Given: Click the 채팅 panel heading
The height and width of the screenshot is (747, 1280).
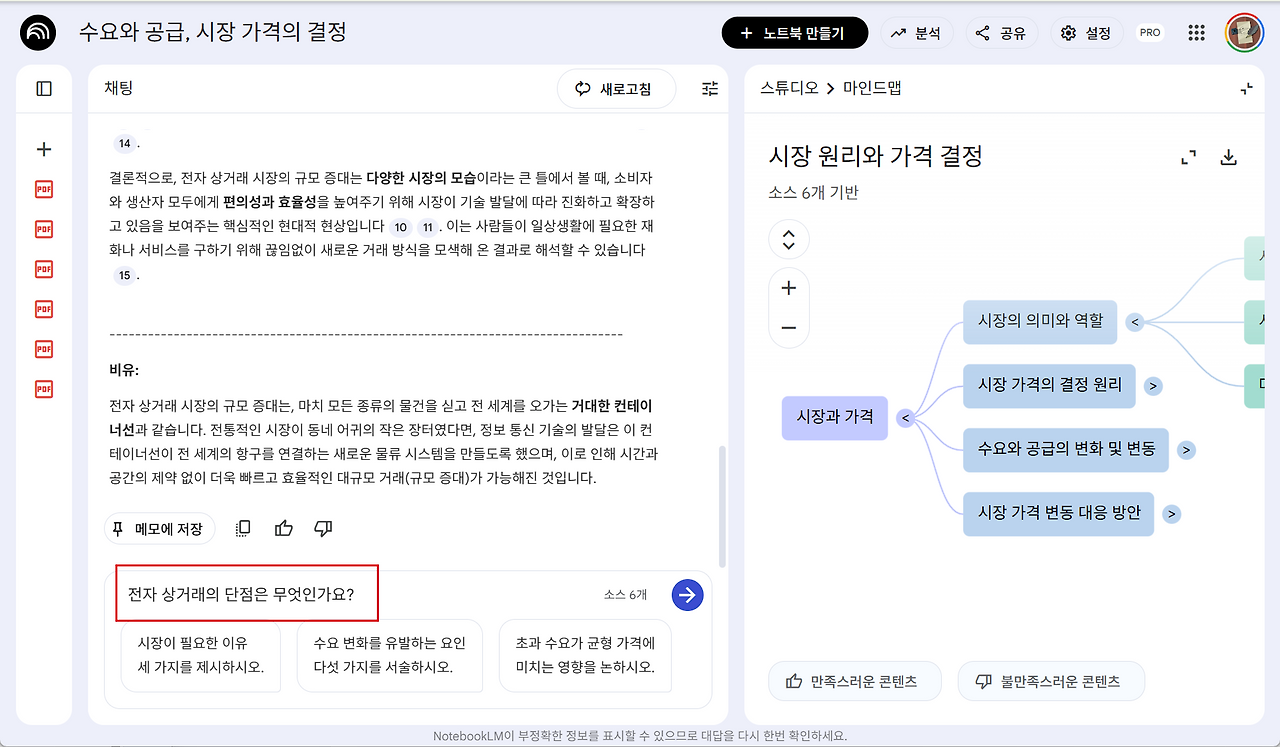Looking at the screenshot, I should (x=118, y=88).
